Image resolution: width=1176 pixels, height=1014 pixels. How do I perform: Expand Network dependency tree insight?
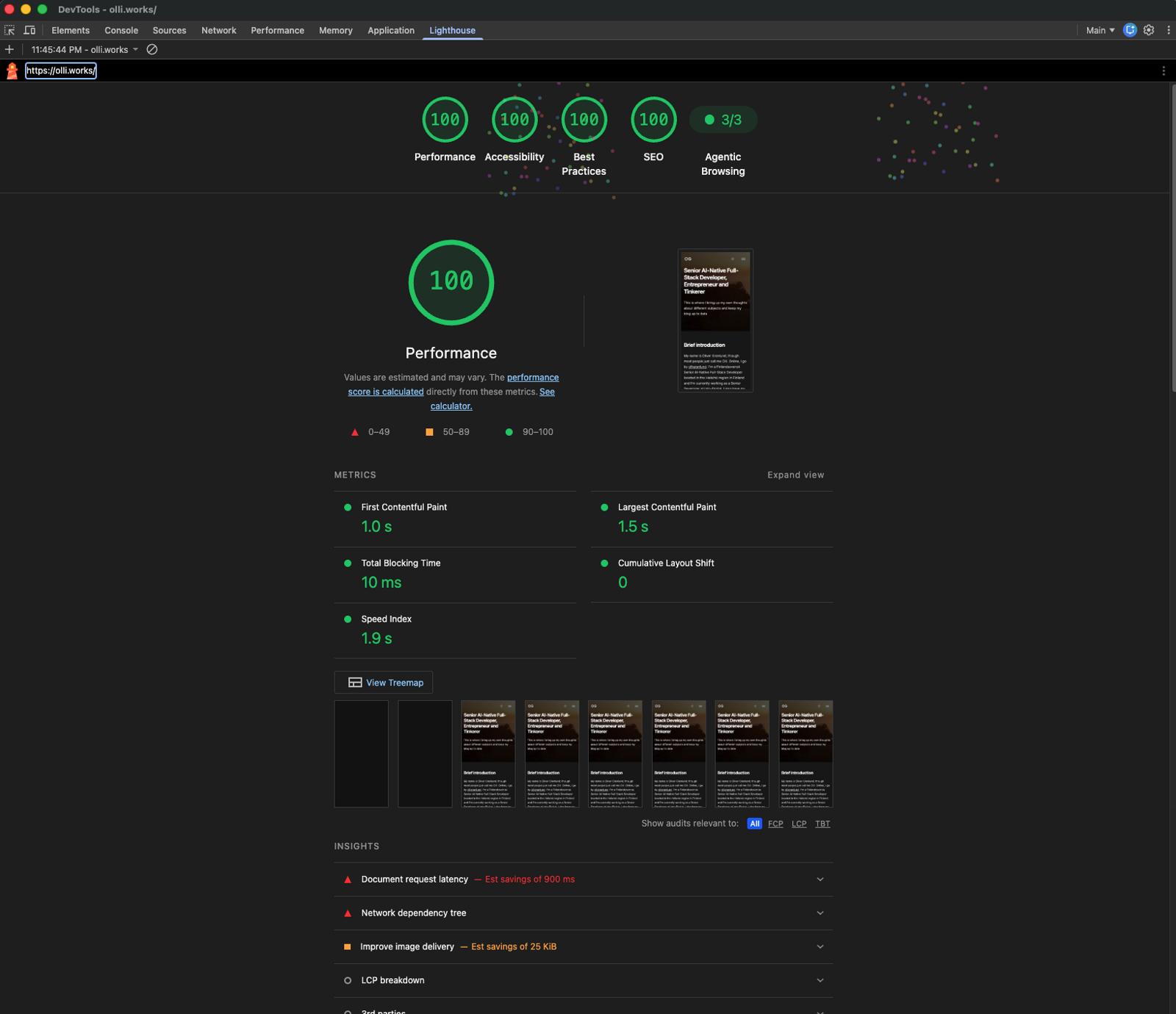pos(584,913)
